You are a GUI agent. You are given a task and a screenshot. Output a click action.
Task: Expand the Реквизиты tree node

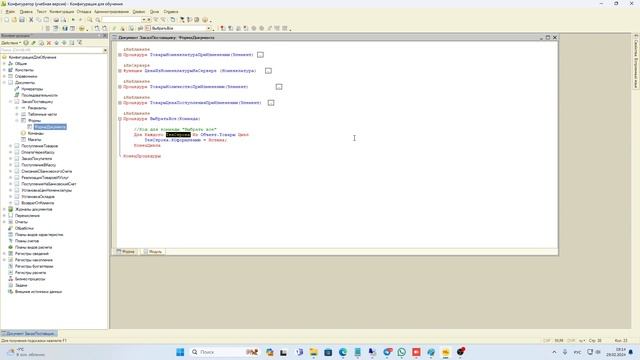(17, 108)
